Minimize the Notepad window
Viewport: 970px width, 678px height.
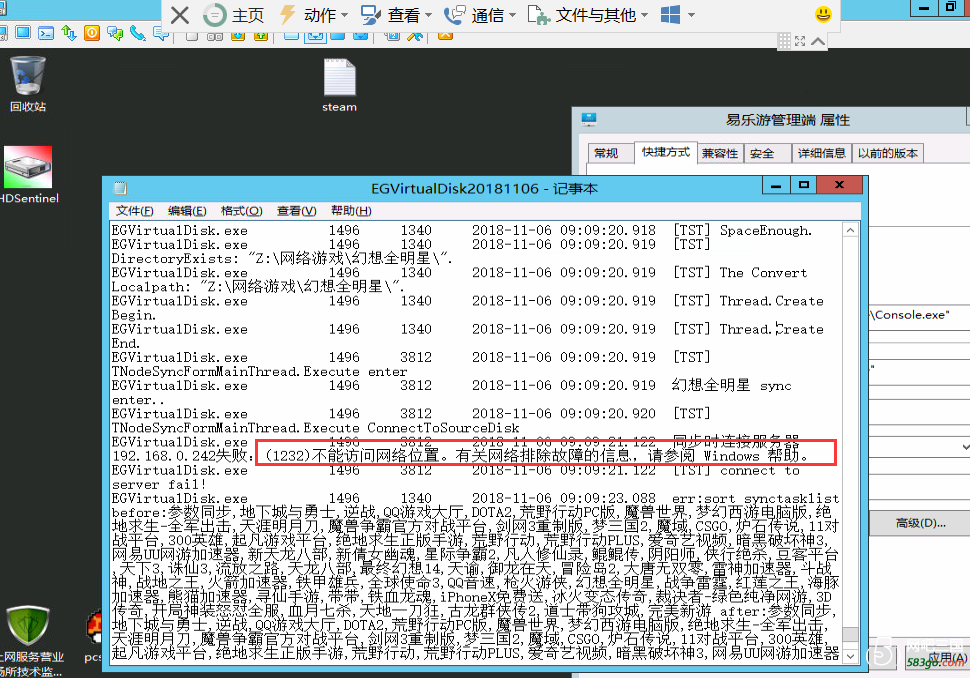tap(776, 185)
